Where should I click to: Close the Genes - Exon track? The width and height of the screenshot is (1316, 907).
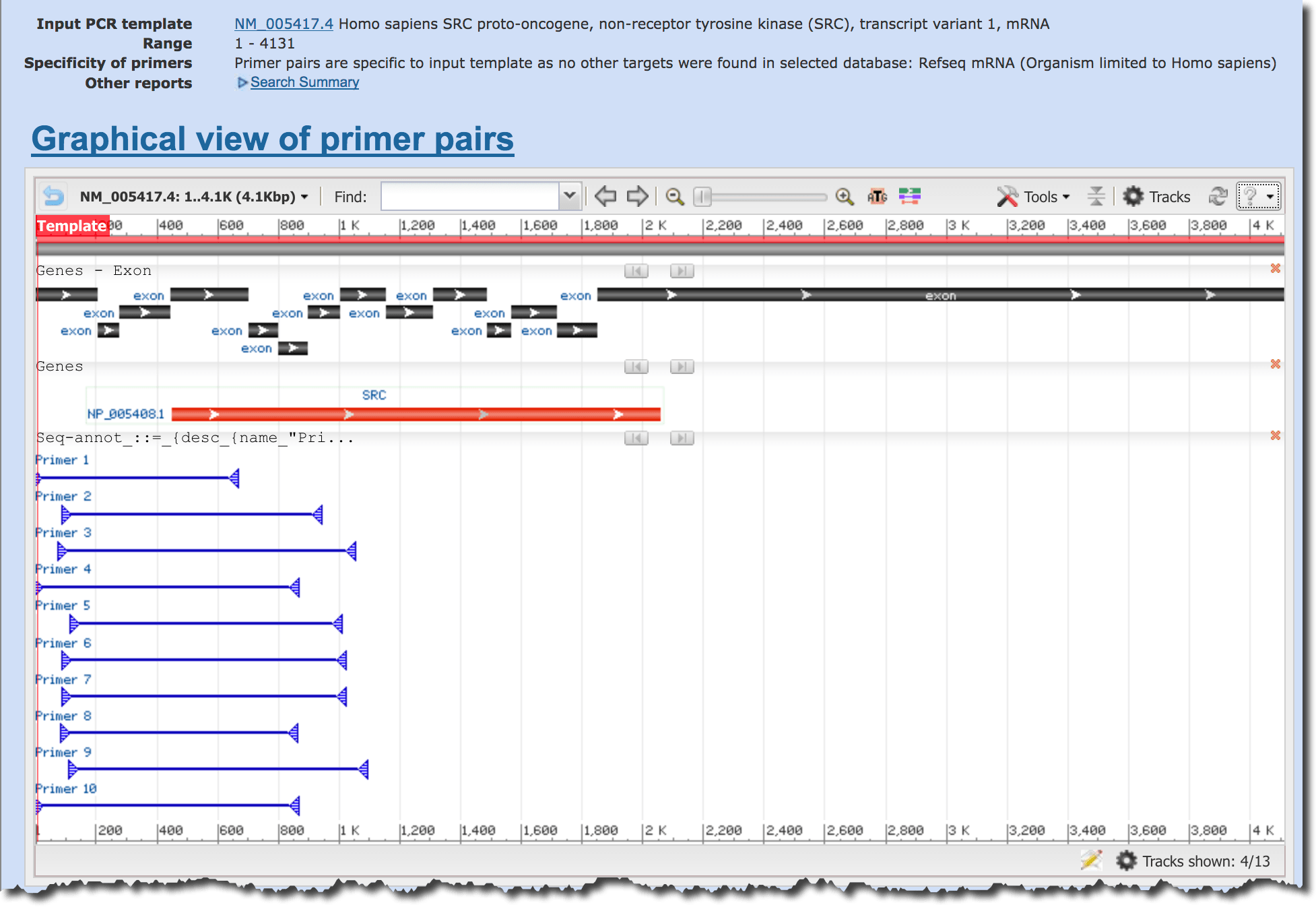click(1275, 268)
